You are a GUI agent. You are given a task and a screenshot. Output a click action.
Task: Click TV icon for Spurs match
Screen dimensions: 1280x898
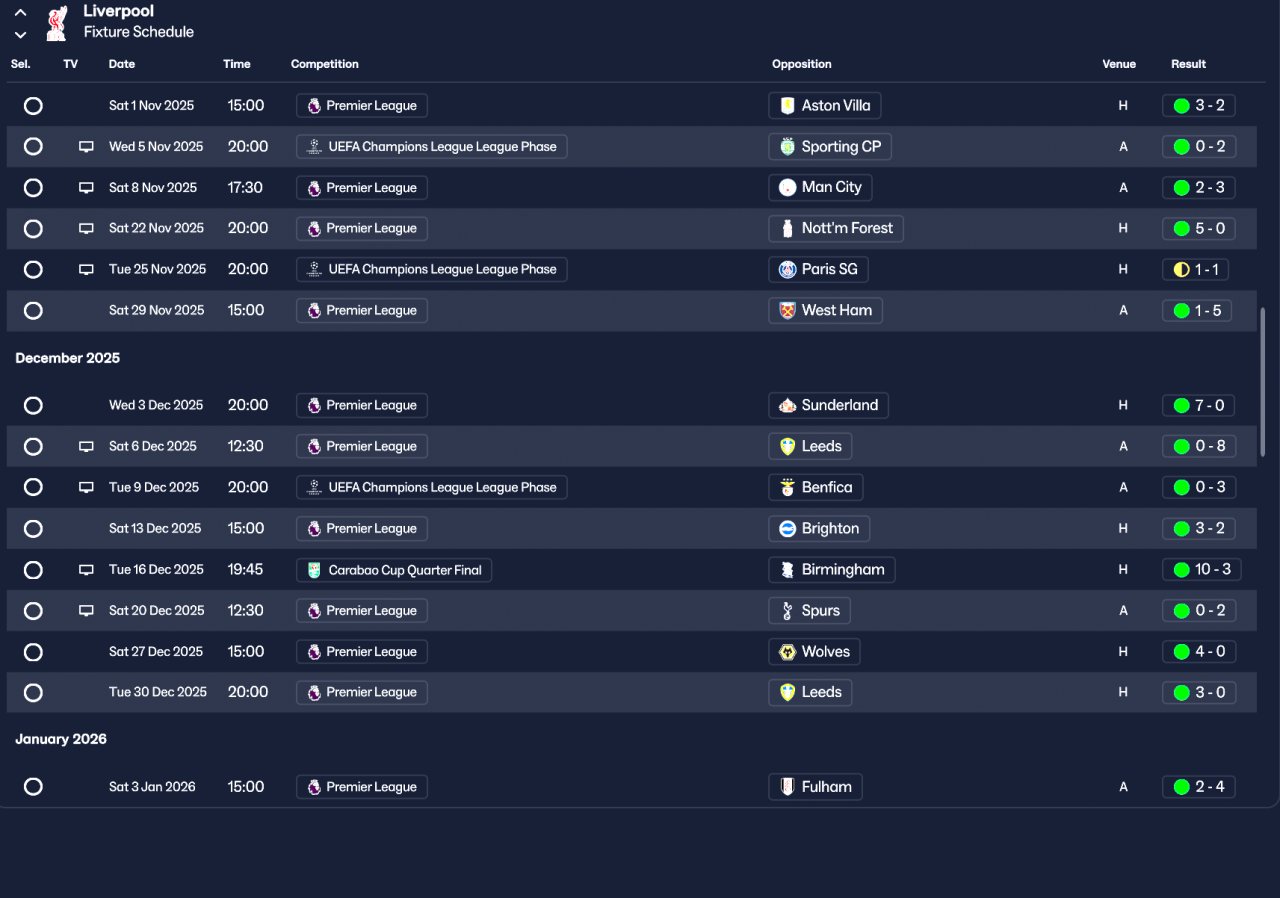click(87, 611)
